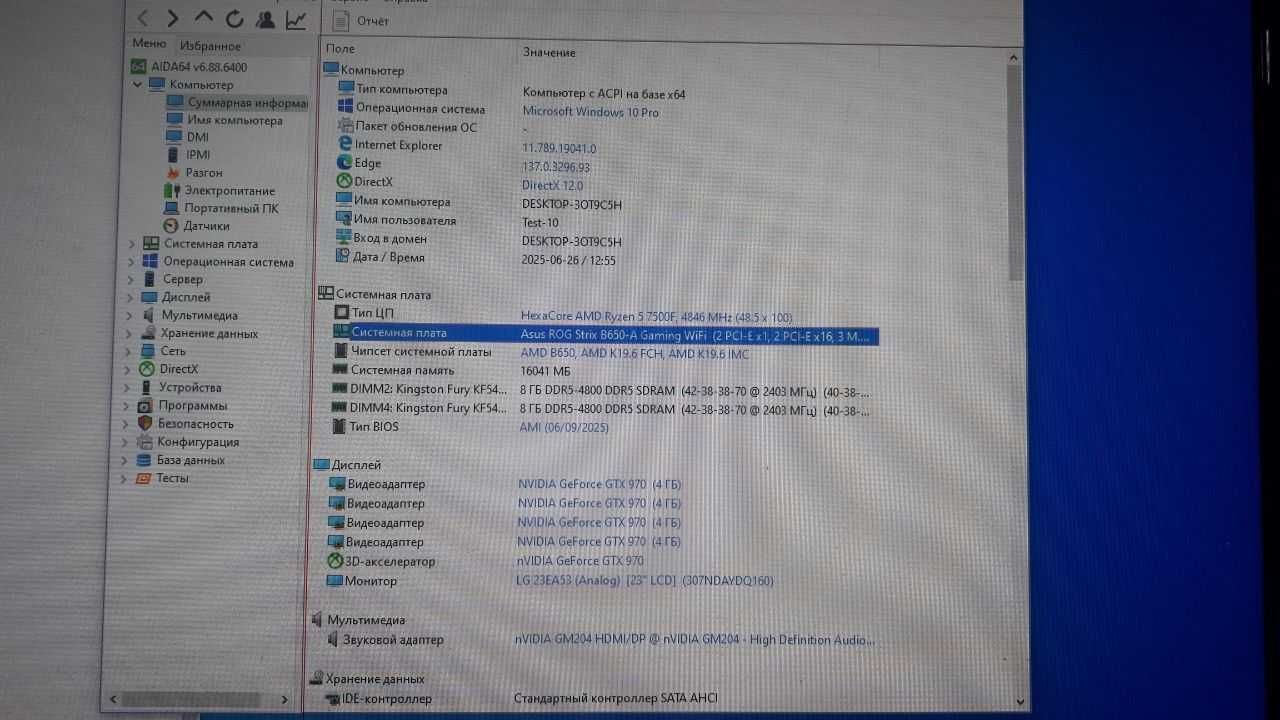1280x720 pixels.
Task: Click the Back navigation arrow
Action: 143,18
